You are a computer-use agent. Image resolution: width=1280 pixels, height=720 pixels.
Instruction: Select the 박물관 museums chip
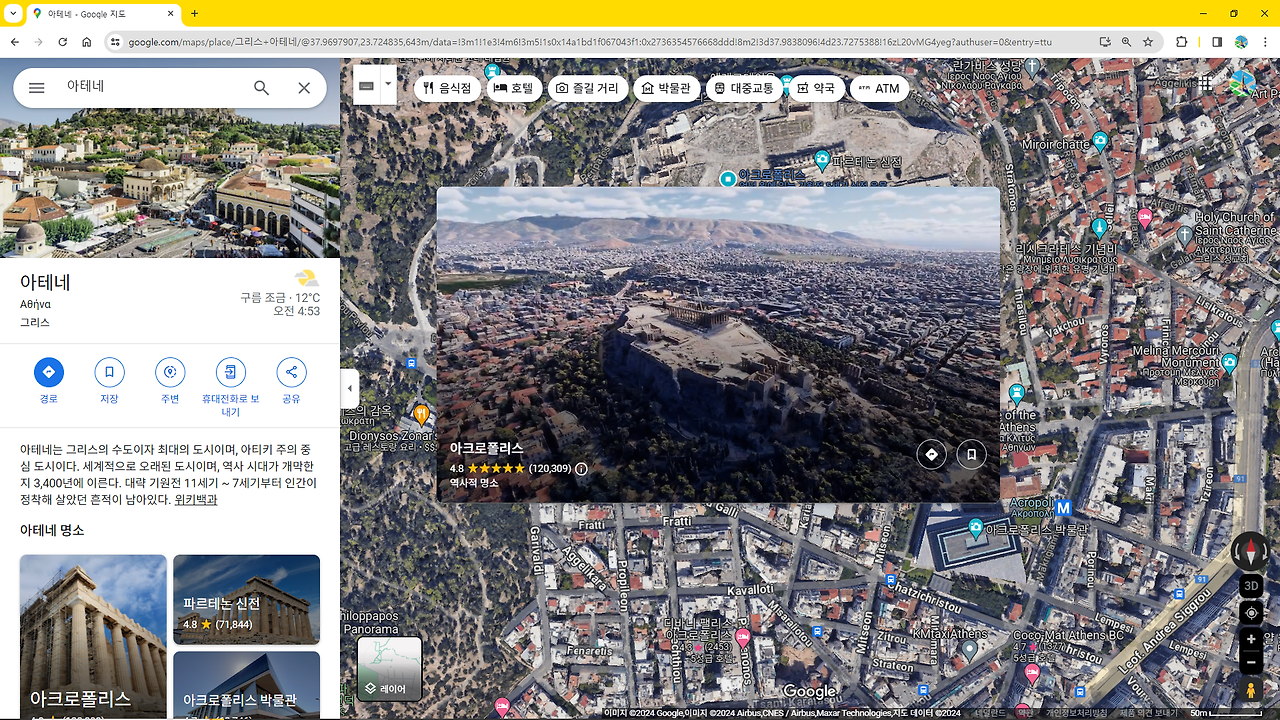(x=667, y=88)
